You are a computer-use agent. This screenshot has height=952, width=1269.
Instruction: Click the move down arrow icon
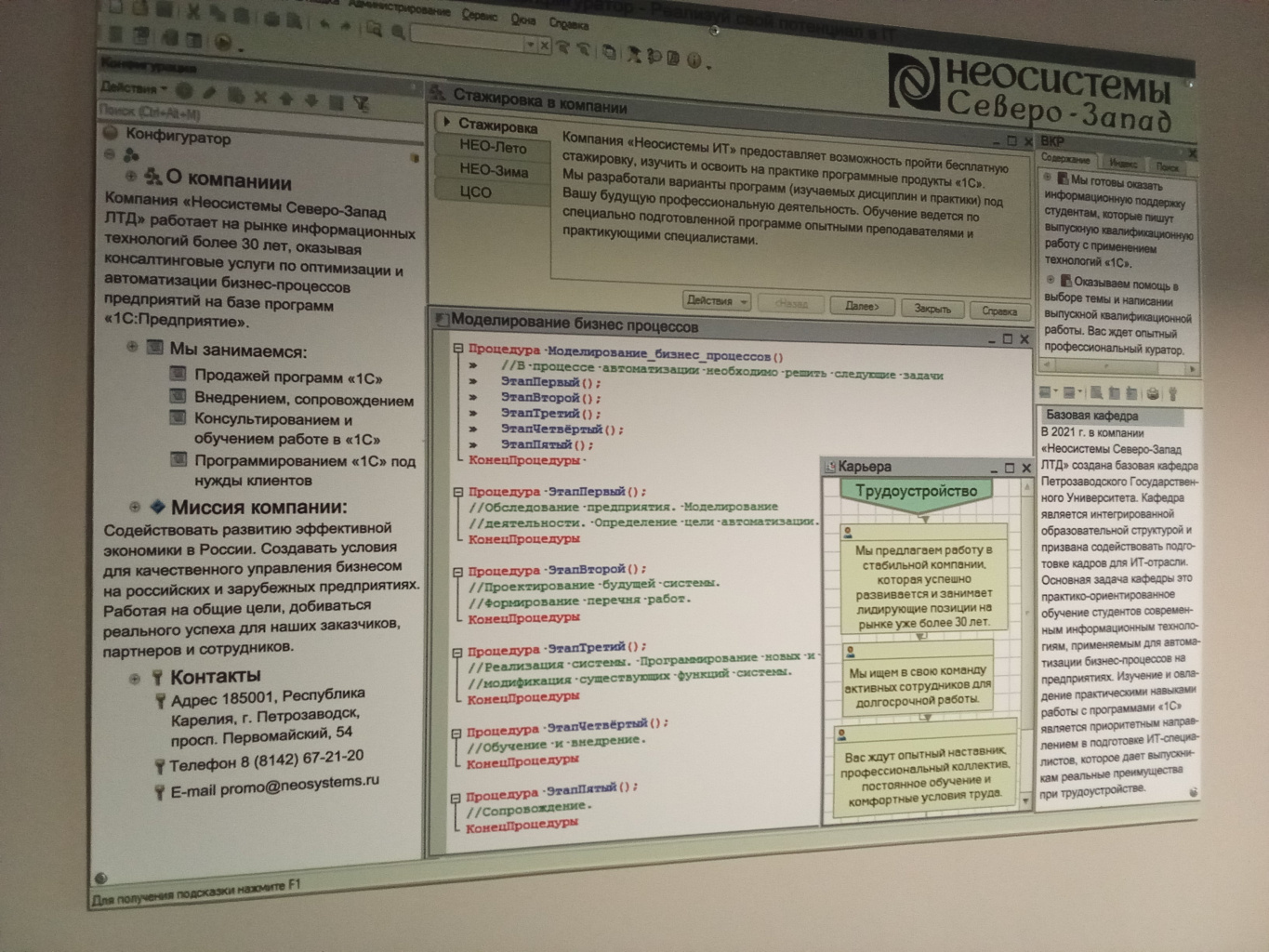(x=311, y=100)
